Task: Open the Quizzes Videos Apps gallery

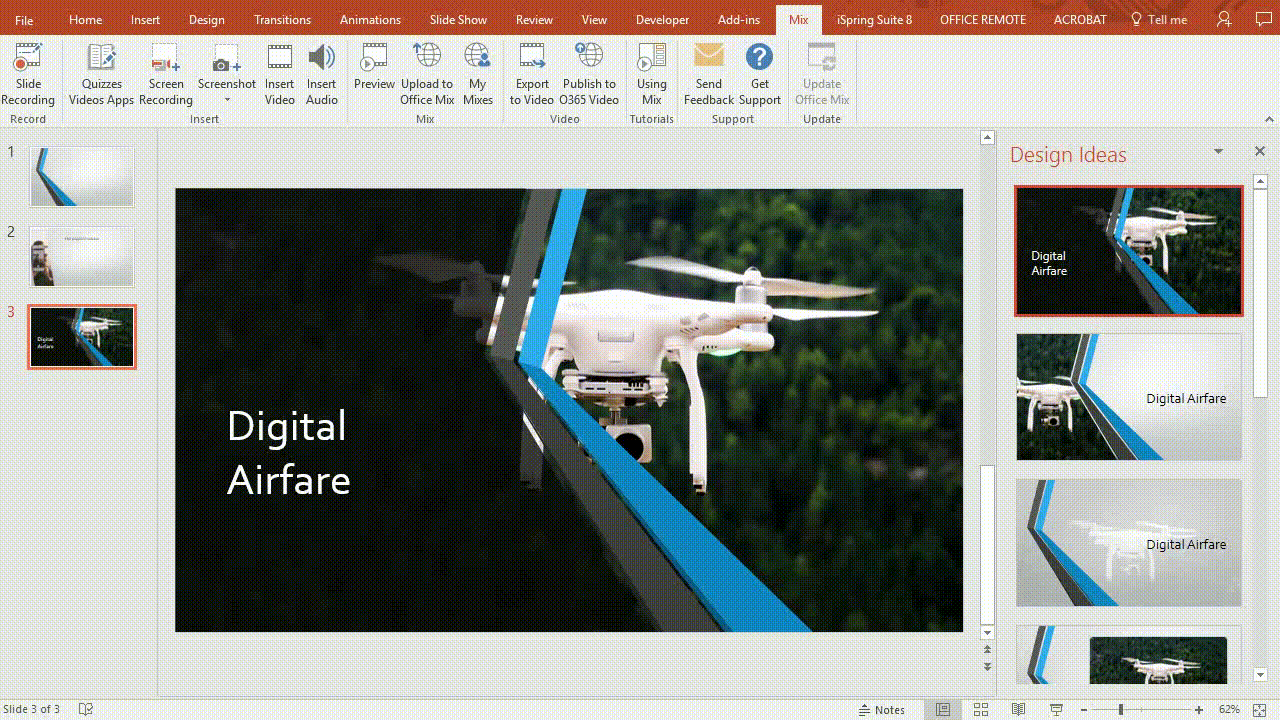Action: [100, 70]
